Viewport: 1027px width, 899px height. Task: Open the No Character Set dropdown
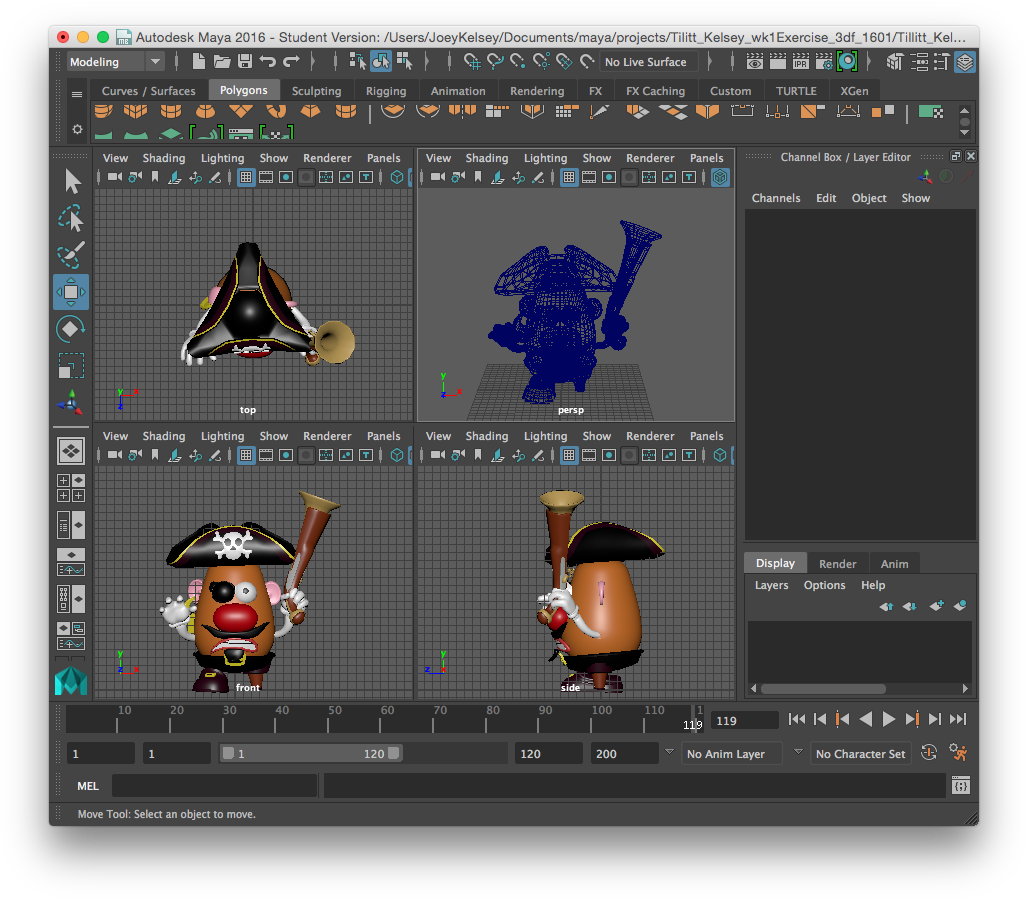point(861,754)
